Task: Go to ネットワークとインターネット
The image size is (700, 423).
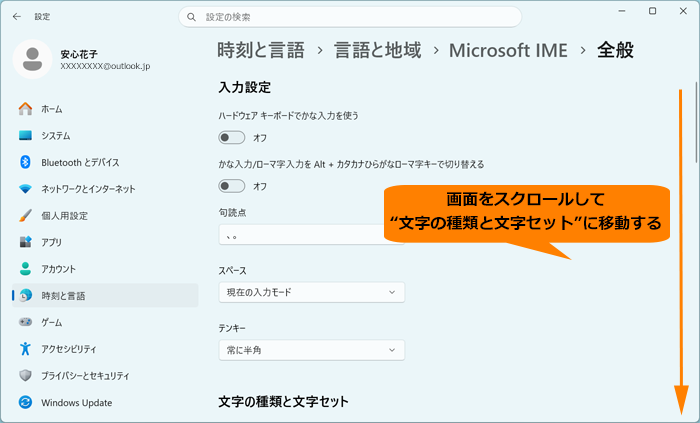Action: click(x=105, y=189)
